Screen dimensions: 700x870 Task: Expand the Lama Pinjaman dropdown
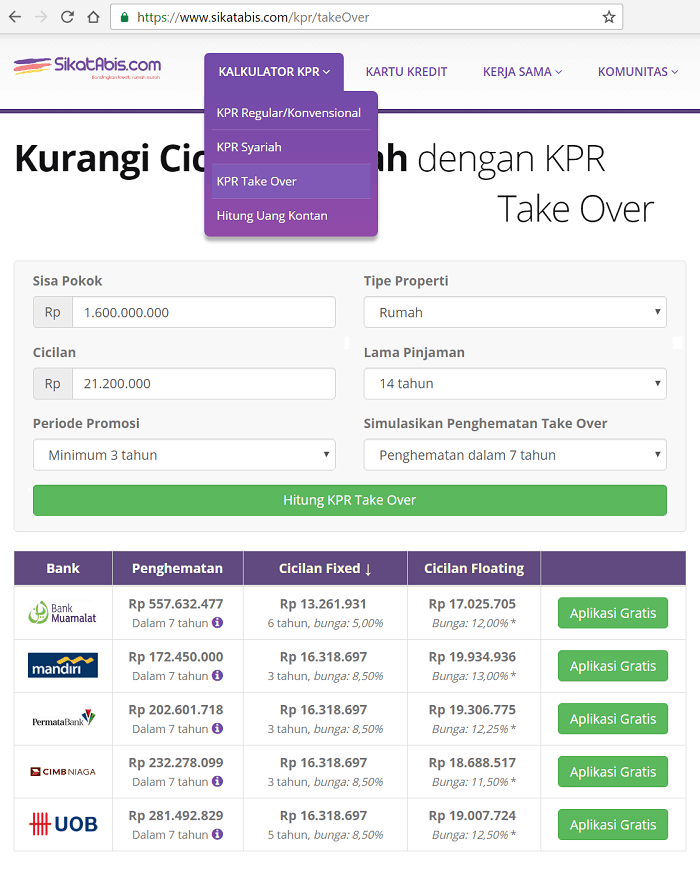(514, 383)
